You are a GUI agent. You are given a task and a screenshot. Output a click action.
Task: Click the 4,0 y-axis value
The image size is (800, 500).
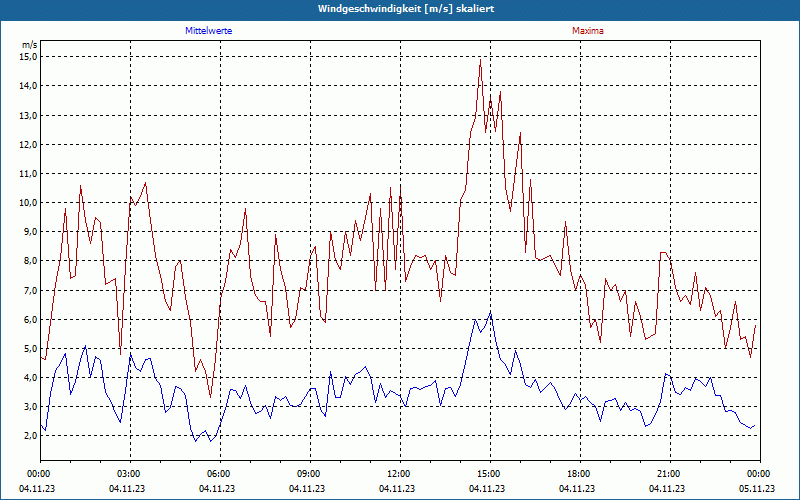coord(31,378)
